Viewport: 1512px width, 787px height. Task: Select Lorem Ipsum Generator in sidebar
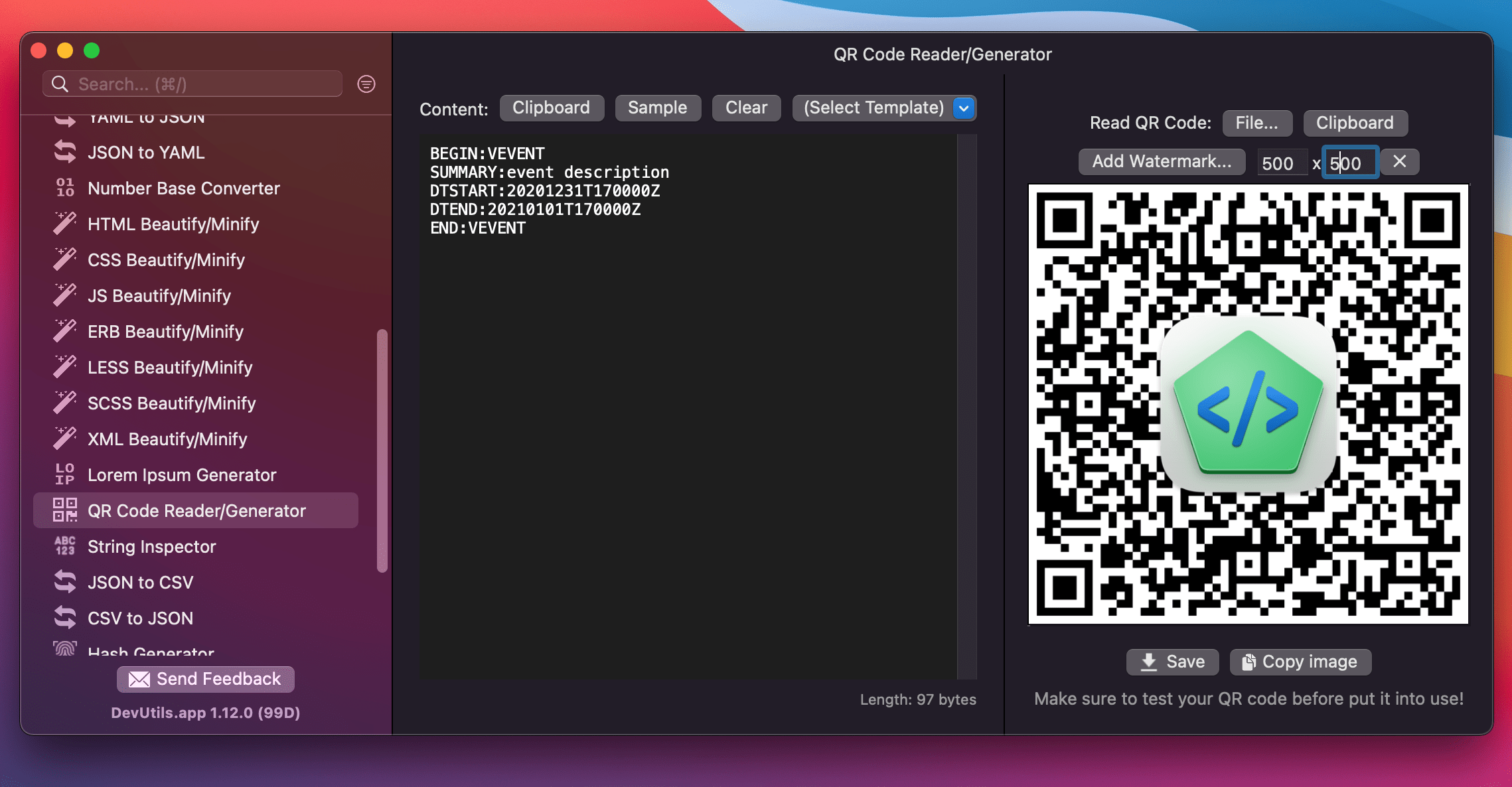196,474
